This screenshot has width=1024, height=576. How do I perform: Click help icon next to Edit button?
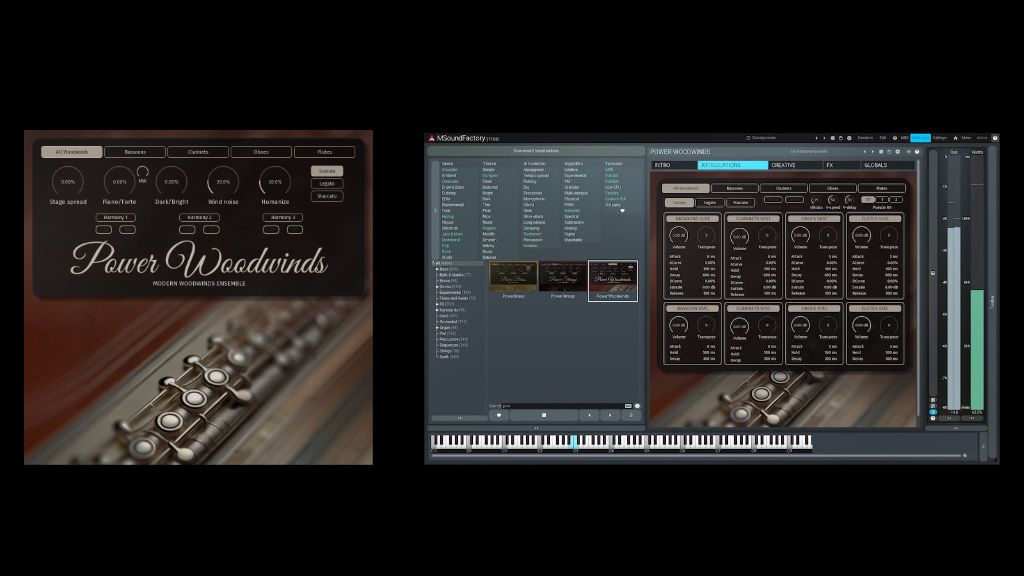click(x=895, y=138)
